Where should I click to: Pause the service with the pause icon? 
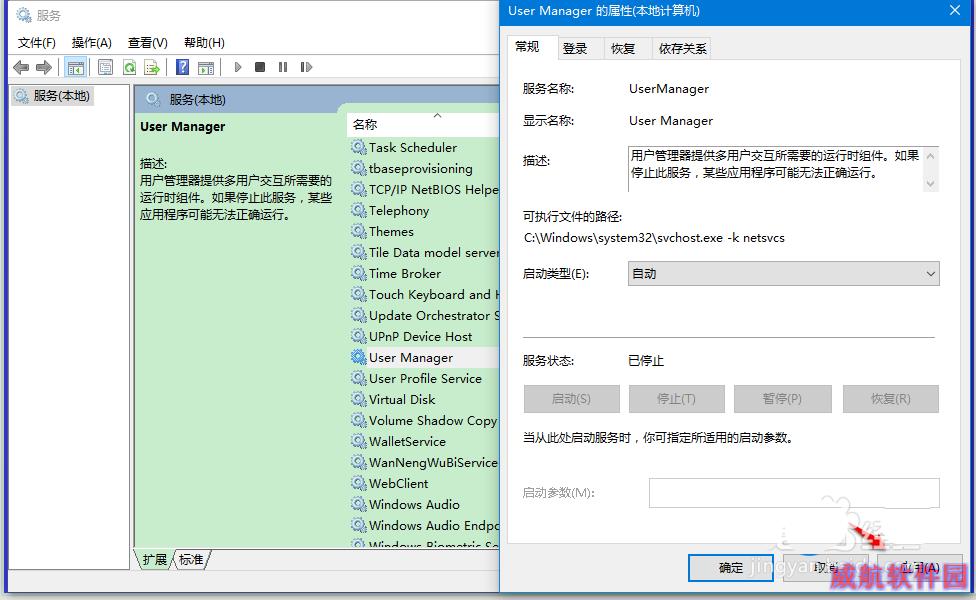pyautogui.click(x=283, y=67)
